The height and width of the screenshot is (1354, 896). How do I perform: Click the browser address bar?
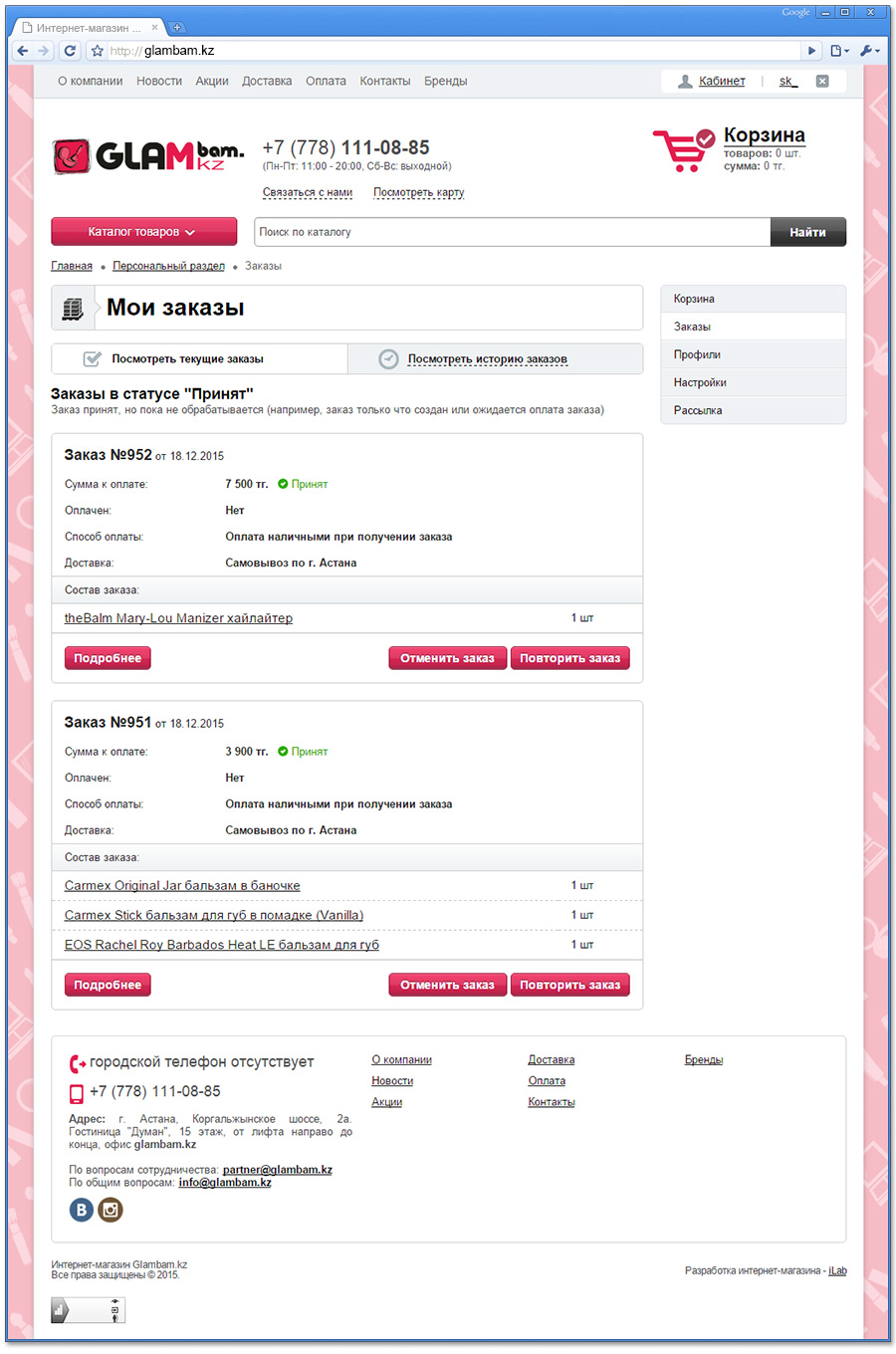[453, 51]
